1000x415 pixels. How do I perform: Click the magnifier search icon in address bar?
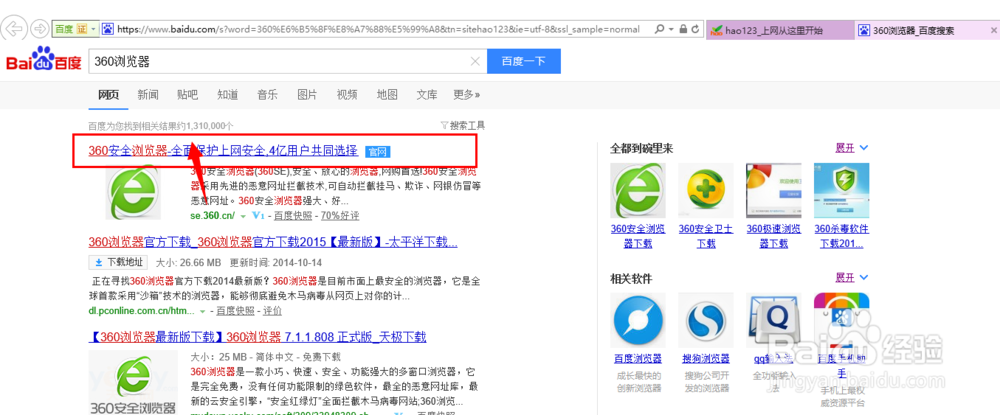coord(659,29)
